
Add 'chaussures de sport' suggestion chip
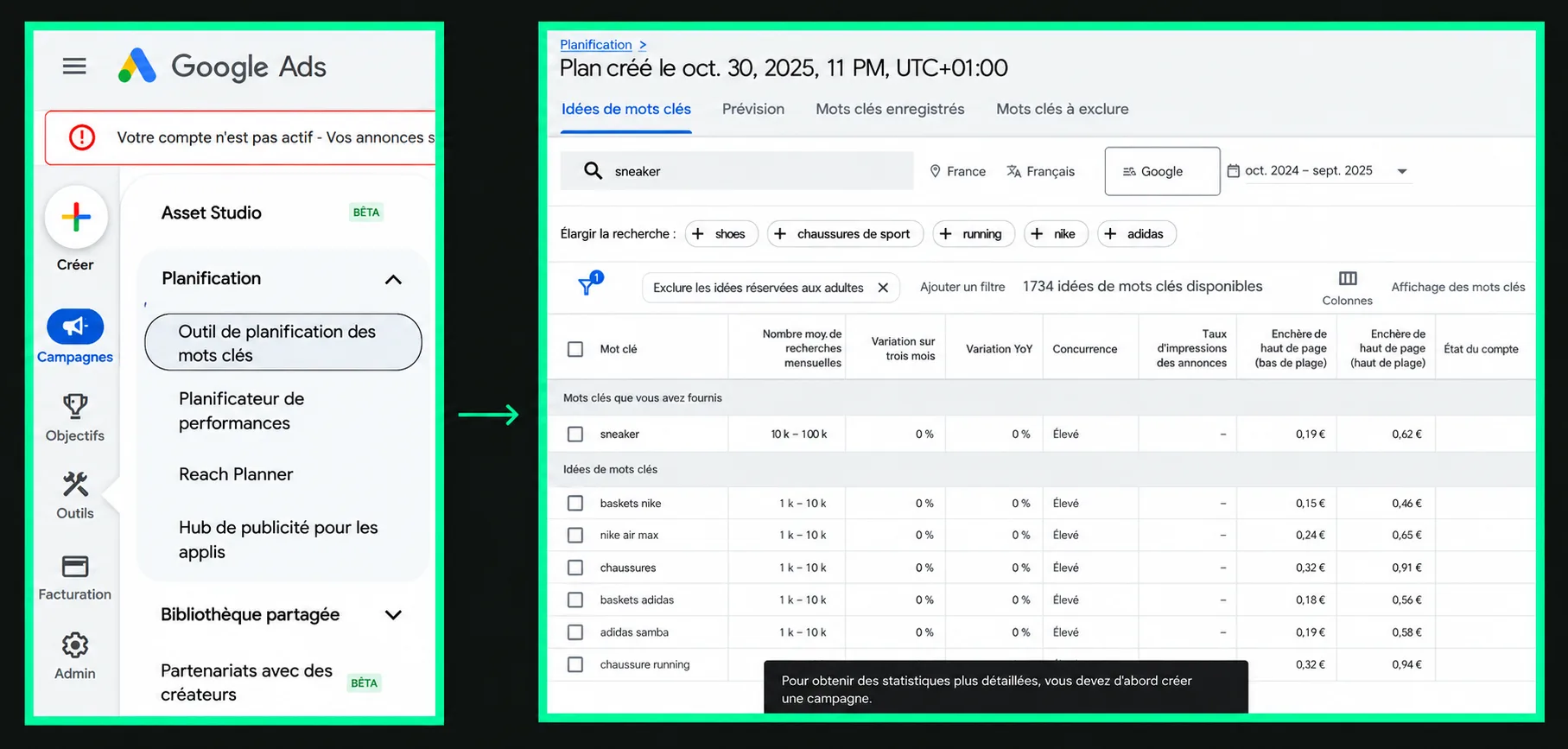click(x=845, y=234)
